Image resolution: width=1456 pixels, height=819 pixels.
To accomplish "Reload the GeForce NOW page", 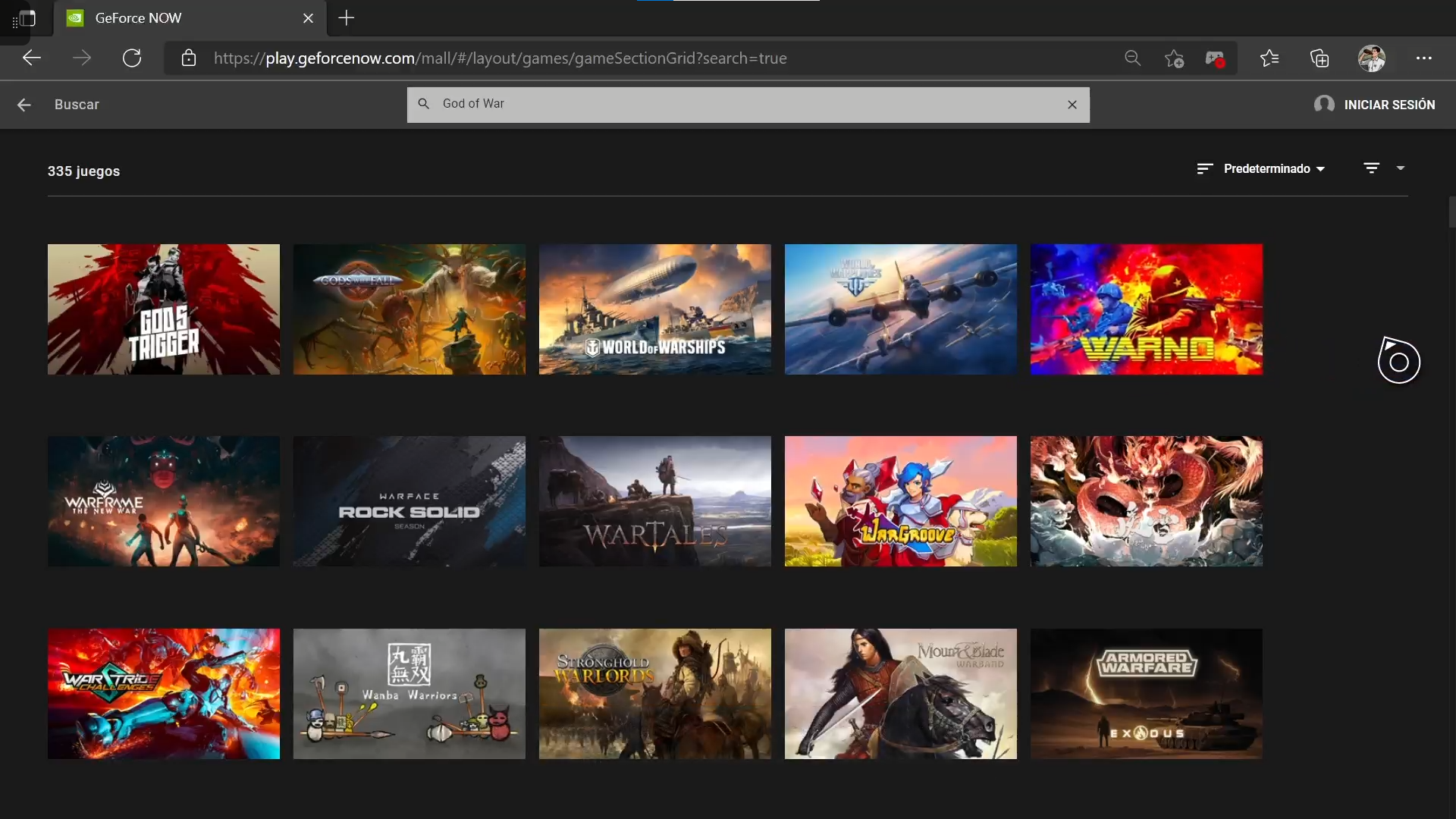I will (132, 58).
